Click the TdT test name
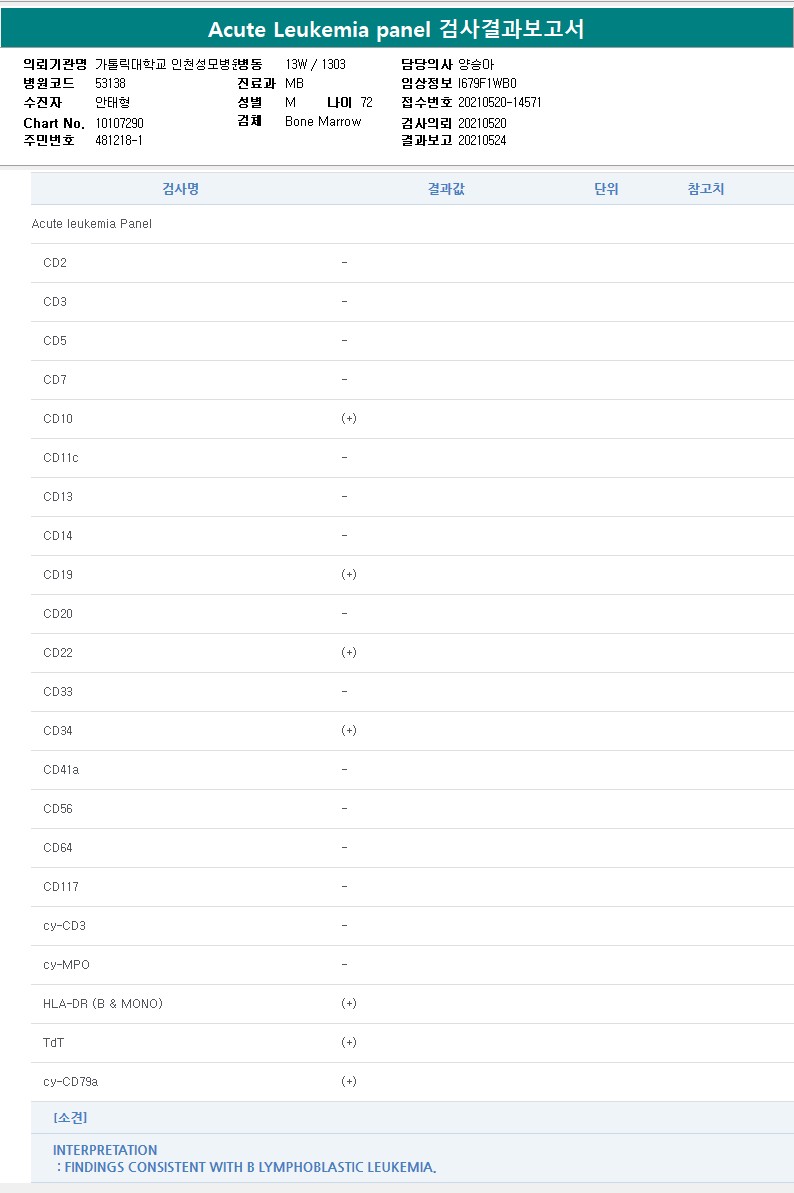 coord(54,1043)
